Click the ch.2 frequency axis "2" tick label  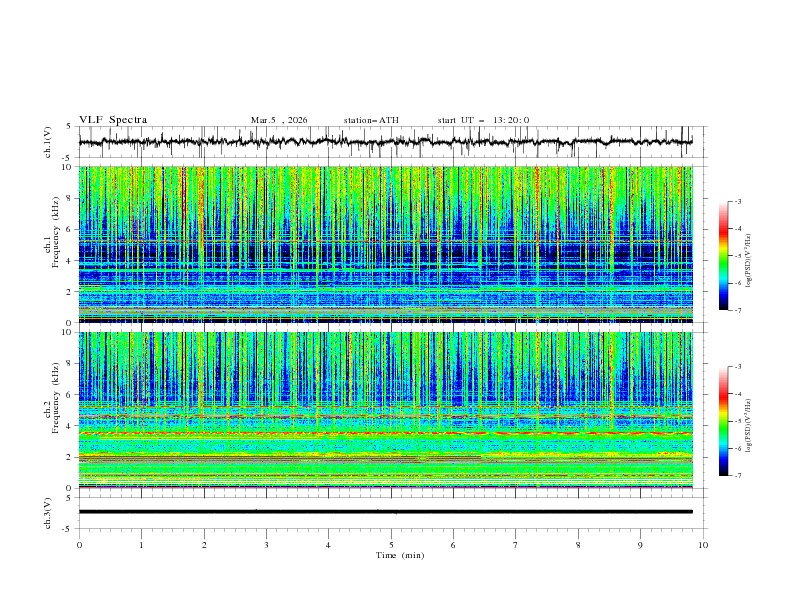point(70,457)
